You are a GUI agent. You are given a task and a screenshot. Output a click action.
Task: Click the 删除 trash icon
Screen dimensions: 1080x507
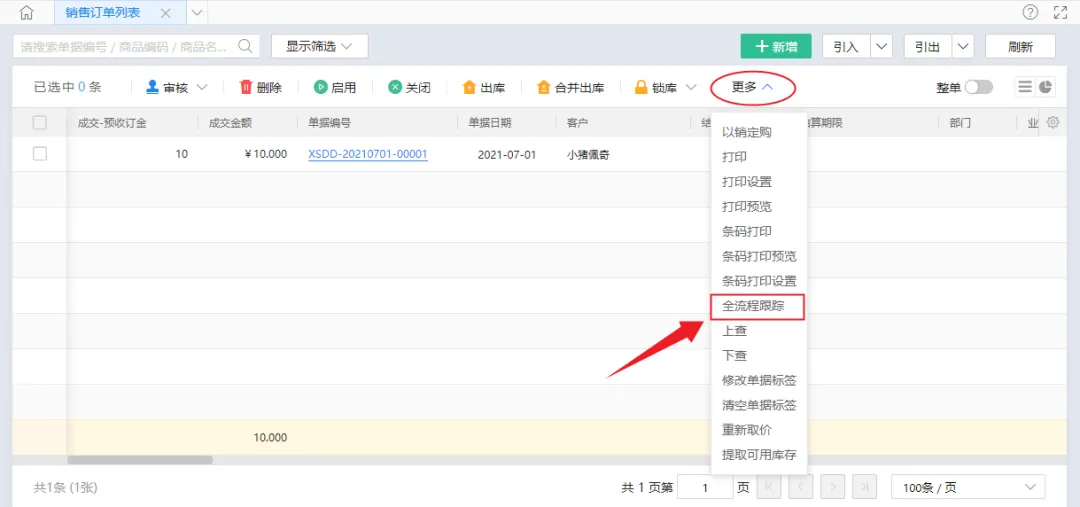tap(246, 87)
